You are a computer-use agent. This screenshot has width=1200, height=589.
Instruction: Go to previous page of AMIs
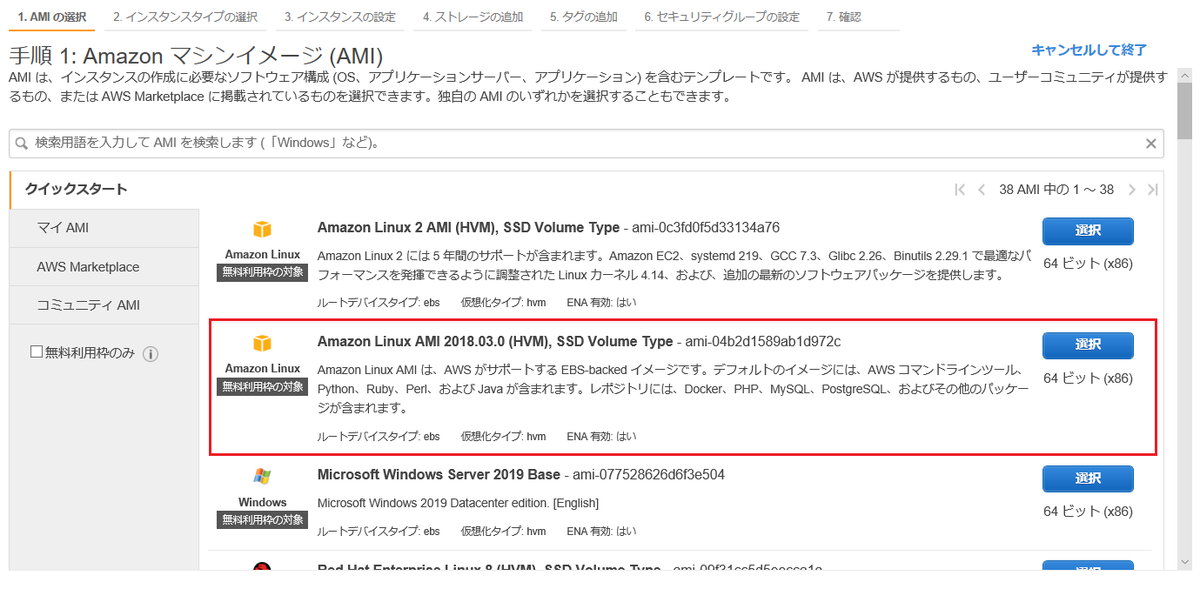982,190
